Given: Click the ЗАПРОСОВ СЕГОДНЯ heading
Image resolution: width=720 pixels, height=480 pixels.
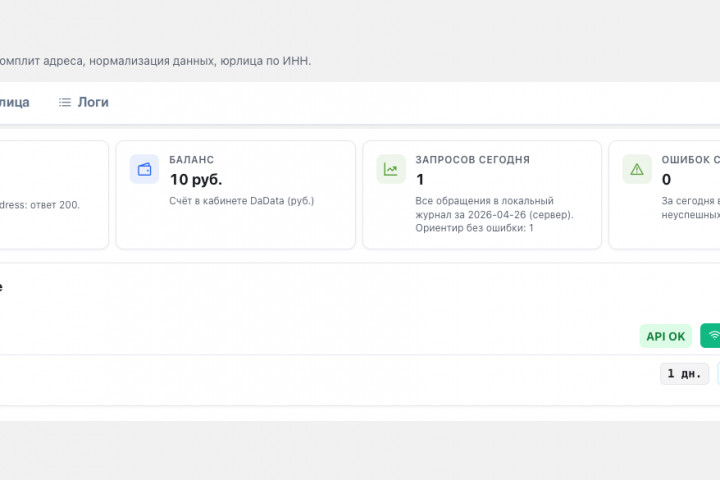Looking at the screenshot, I should click(472, 160).
